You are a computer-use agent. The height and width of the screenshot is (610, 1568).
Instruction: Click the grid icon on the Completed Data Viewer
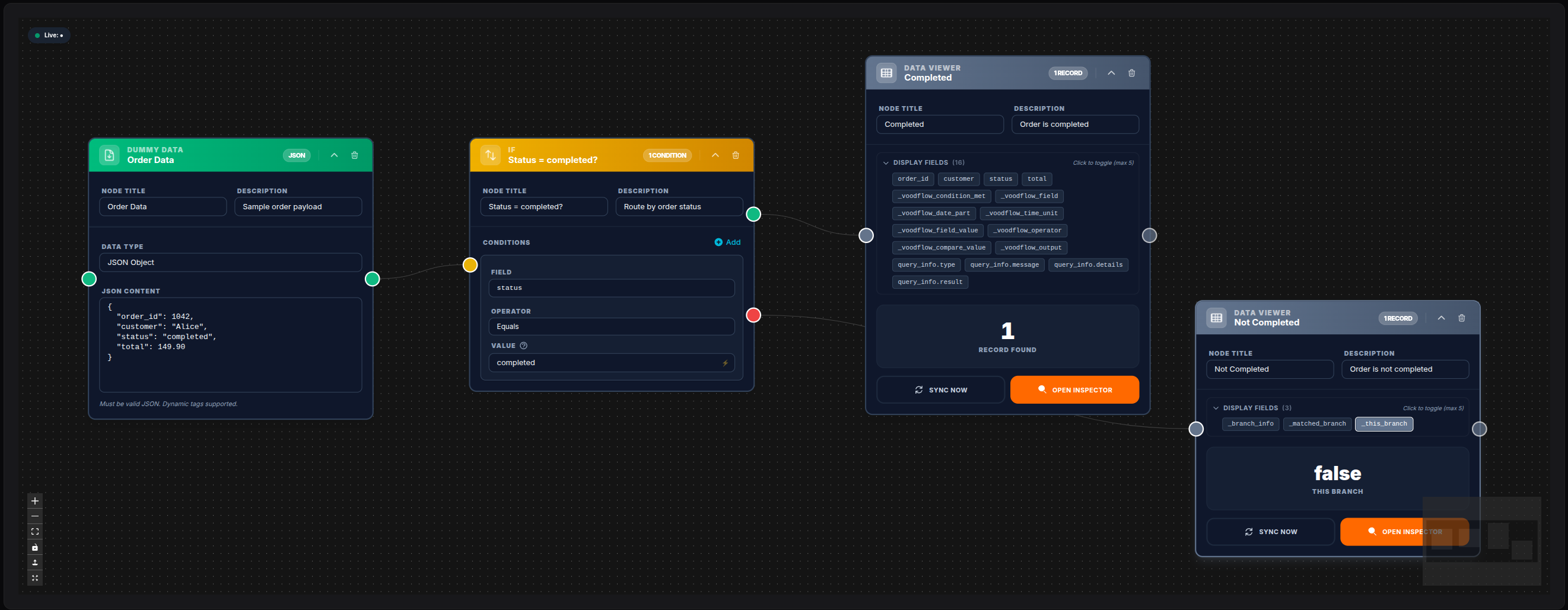click(x=886, y=72)
